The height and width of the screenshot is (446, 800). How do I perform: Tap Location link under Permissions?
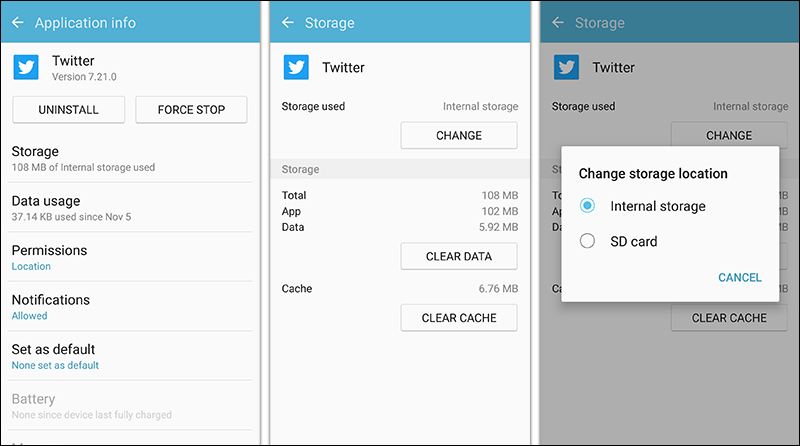[31, 266]
